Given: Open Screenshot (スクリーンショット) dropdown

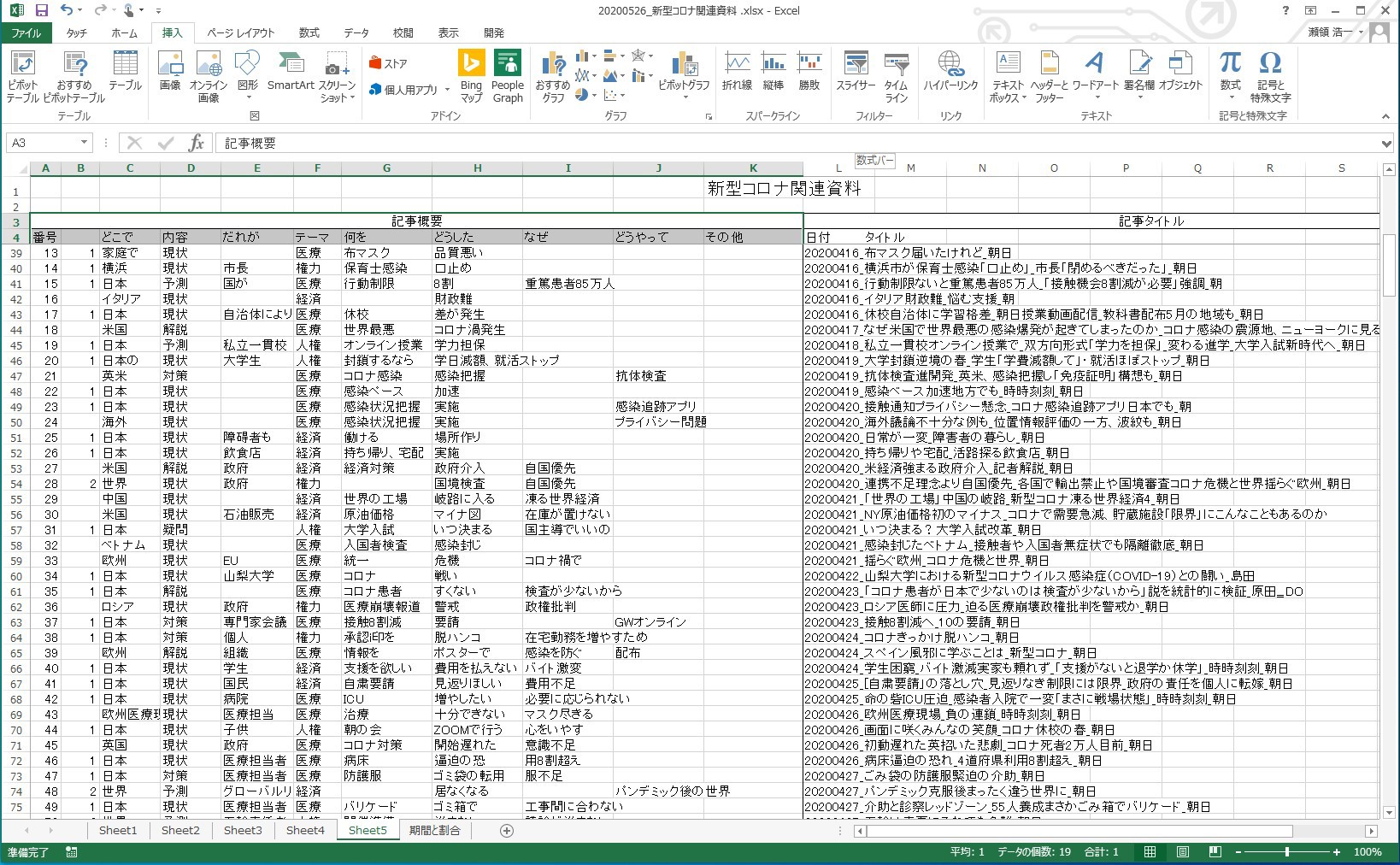Looking at the screenshot, I should tap(337, 77).
